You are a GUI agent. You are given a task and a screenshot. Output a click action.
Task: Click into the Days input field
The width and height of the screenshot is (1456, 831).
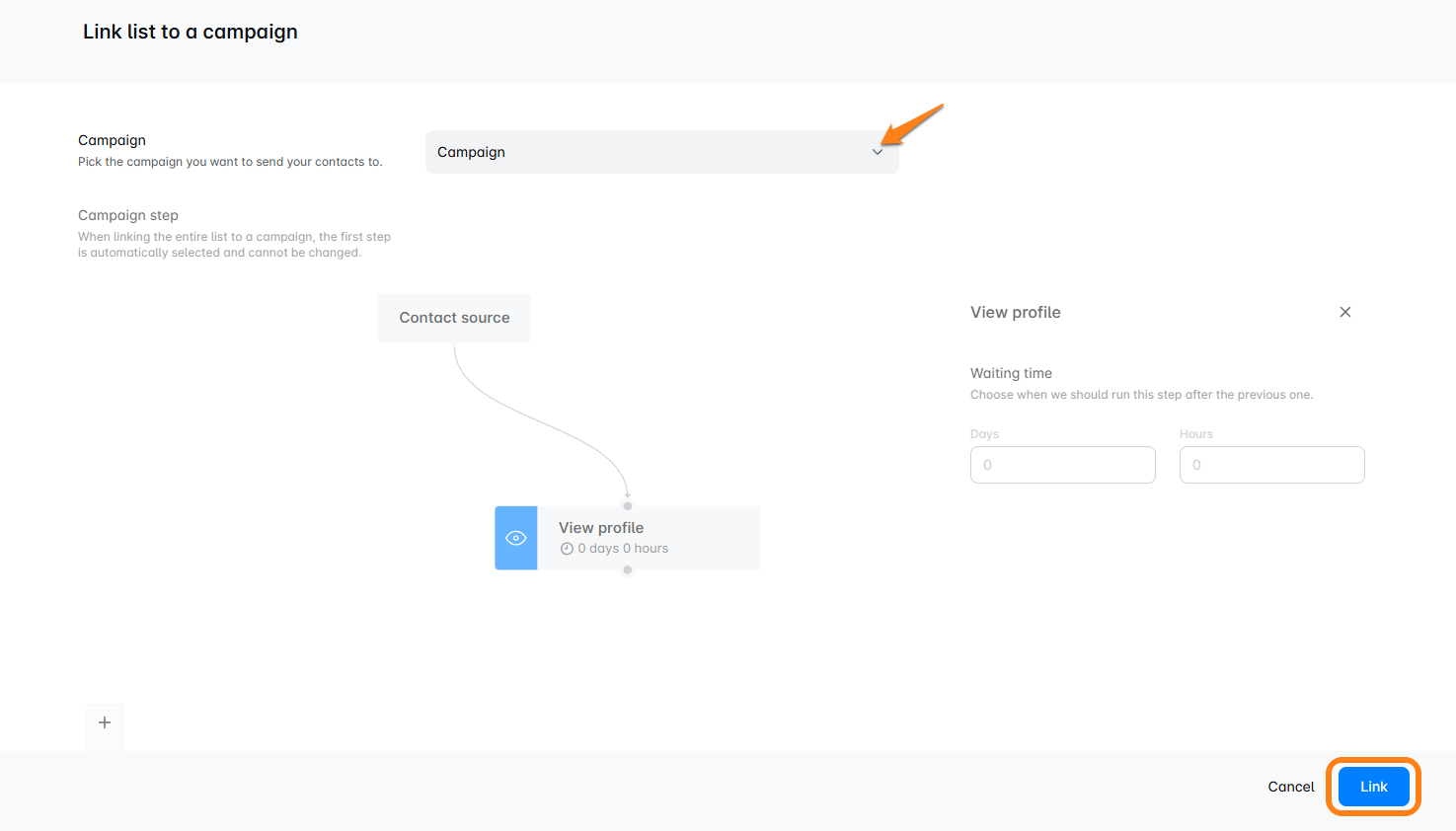pos(1062,465)
